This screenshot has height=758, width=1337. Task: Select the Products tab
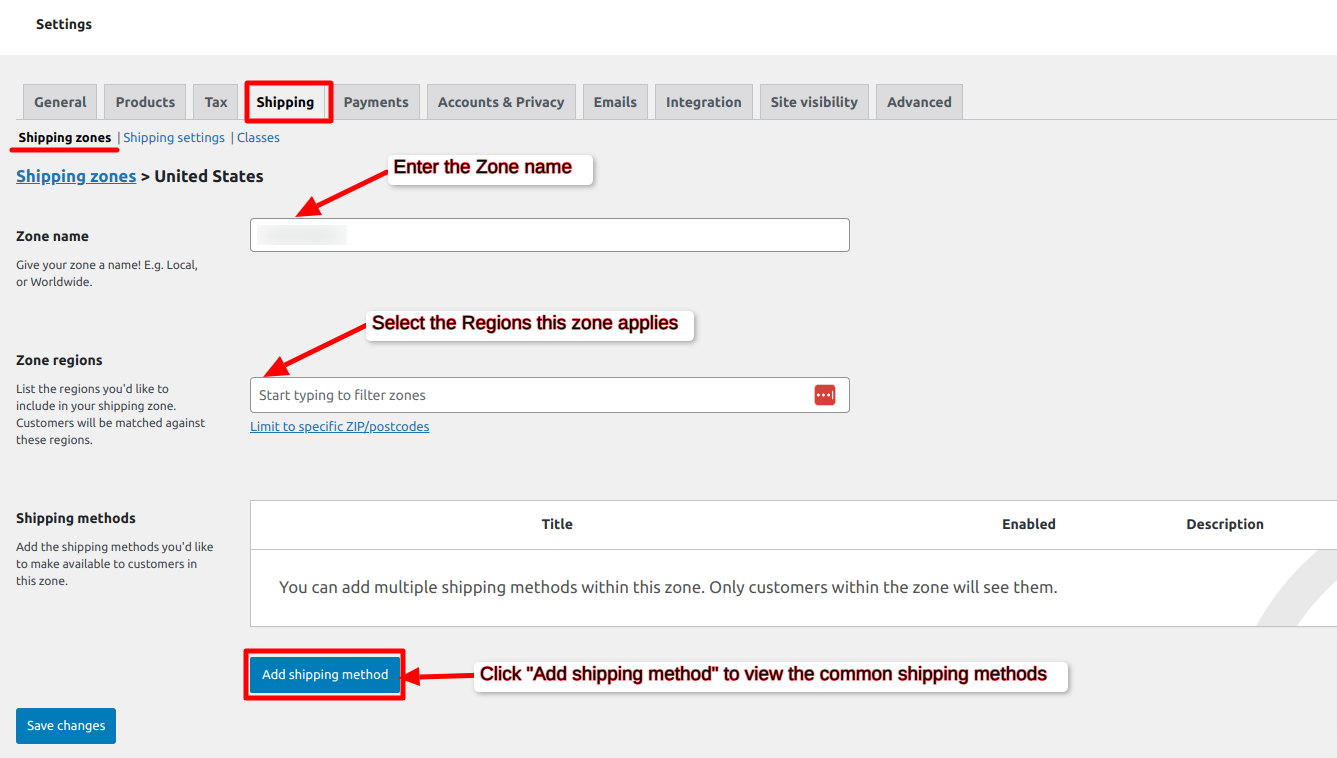point(144,101)
